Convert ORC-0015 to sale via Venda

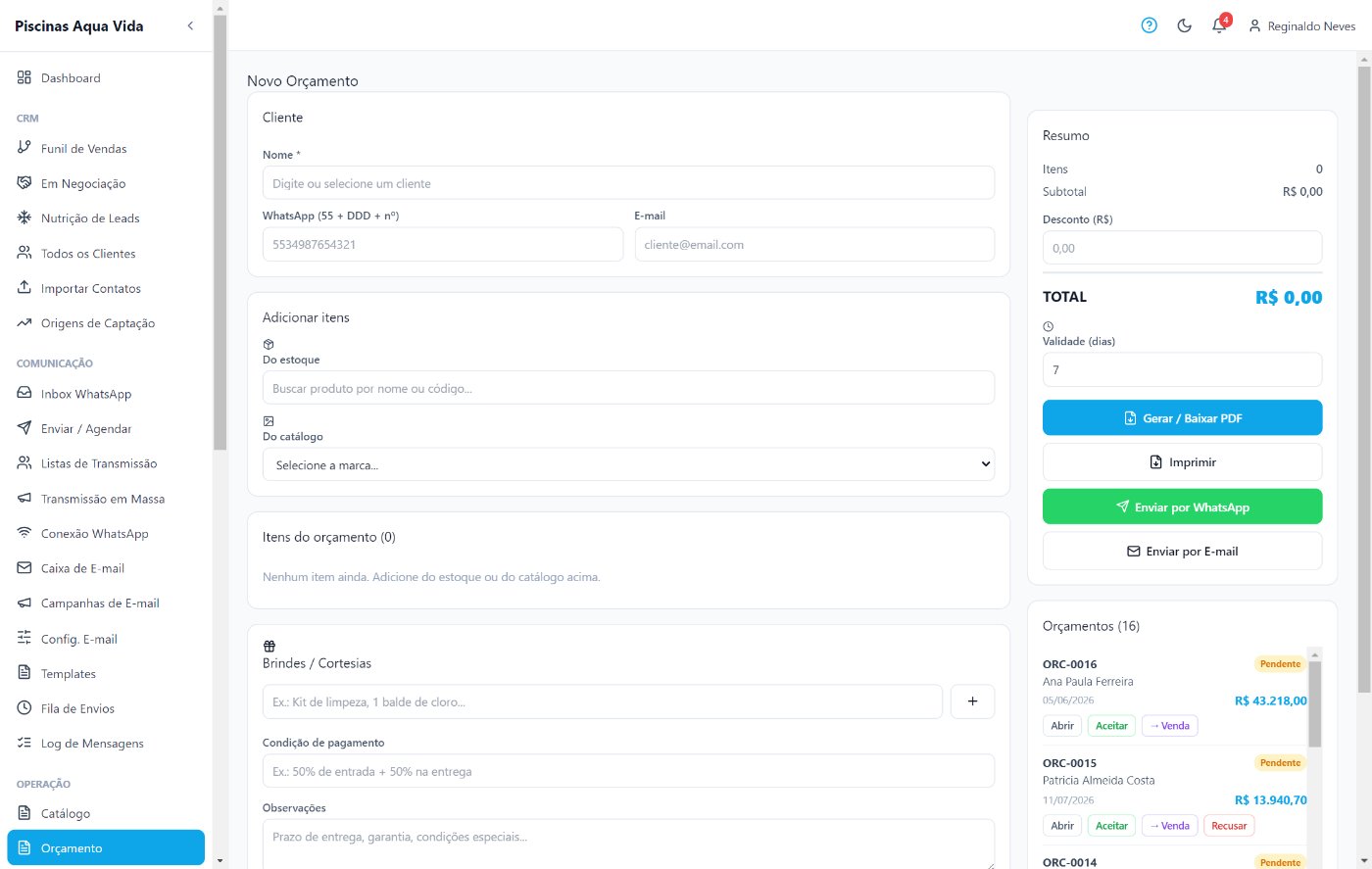1169,826
